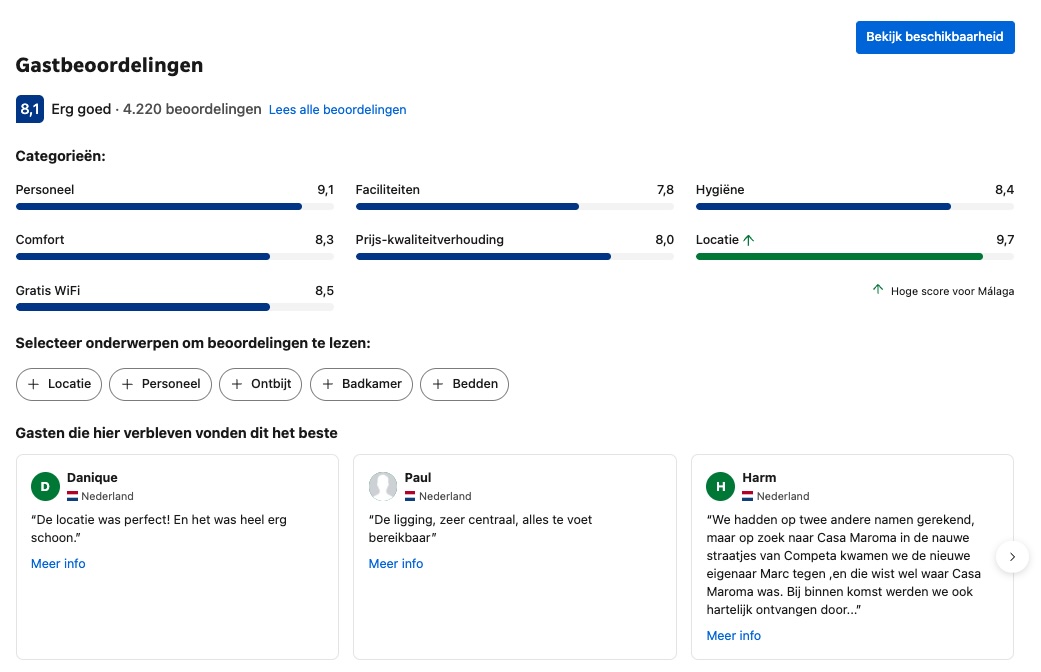Click the green up-arrow beside Locatie

point(749,240)
